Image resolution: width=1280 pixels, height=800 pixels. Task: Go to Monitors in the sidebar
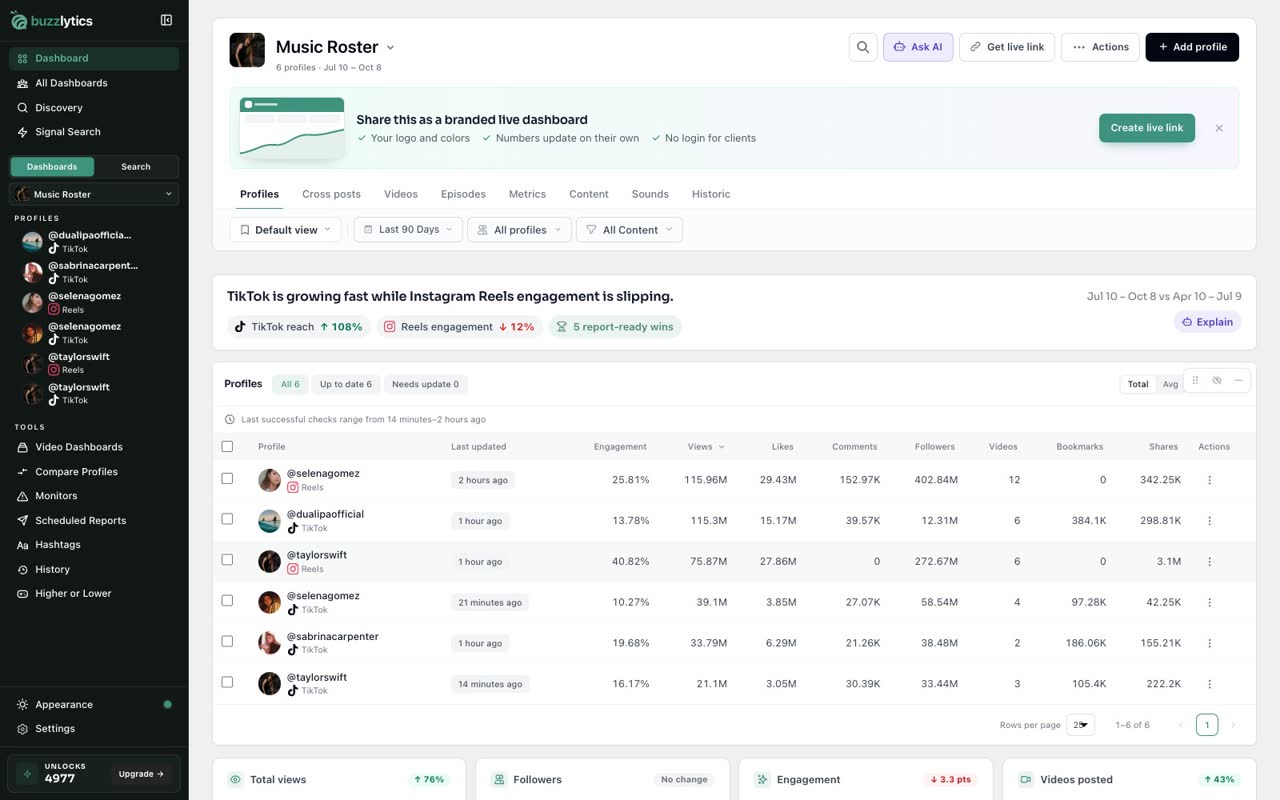94,496
